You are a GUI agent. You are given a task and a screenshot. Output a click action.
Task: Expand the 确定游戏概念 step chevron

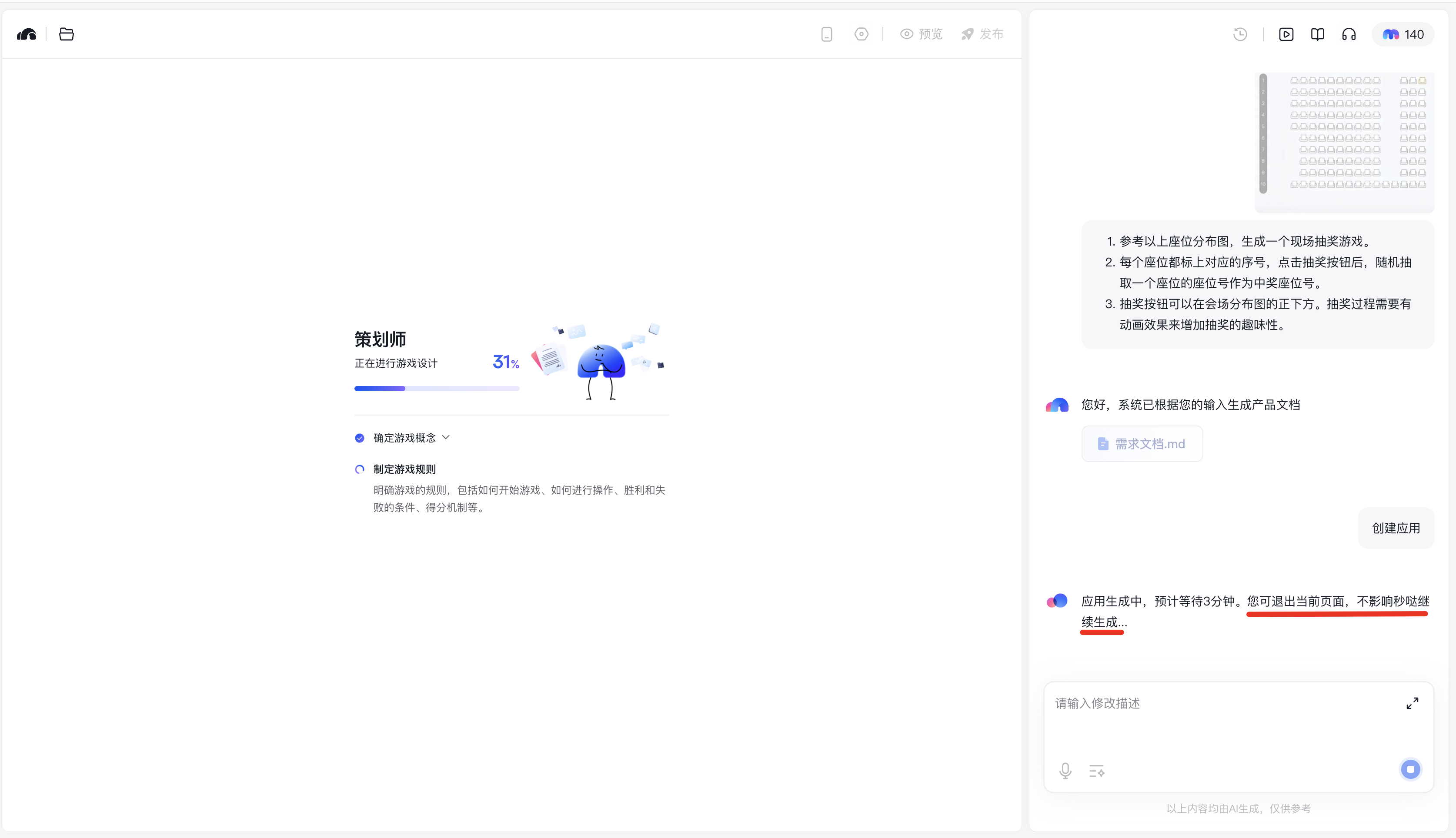click(x=446, y=437)
